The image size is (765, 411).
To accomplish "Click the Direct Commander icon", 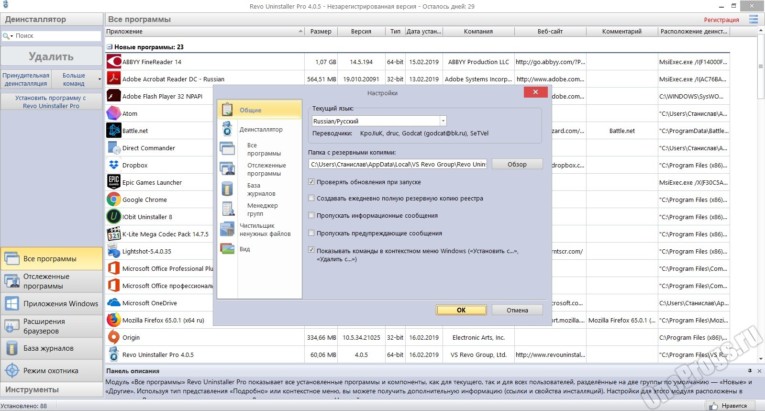I will [114, 147].
